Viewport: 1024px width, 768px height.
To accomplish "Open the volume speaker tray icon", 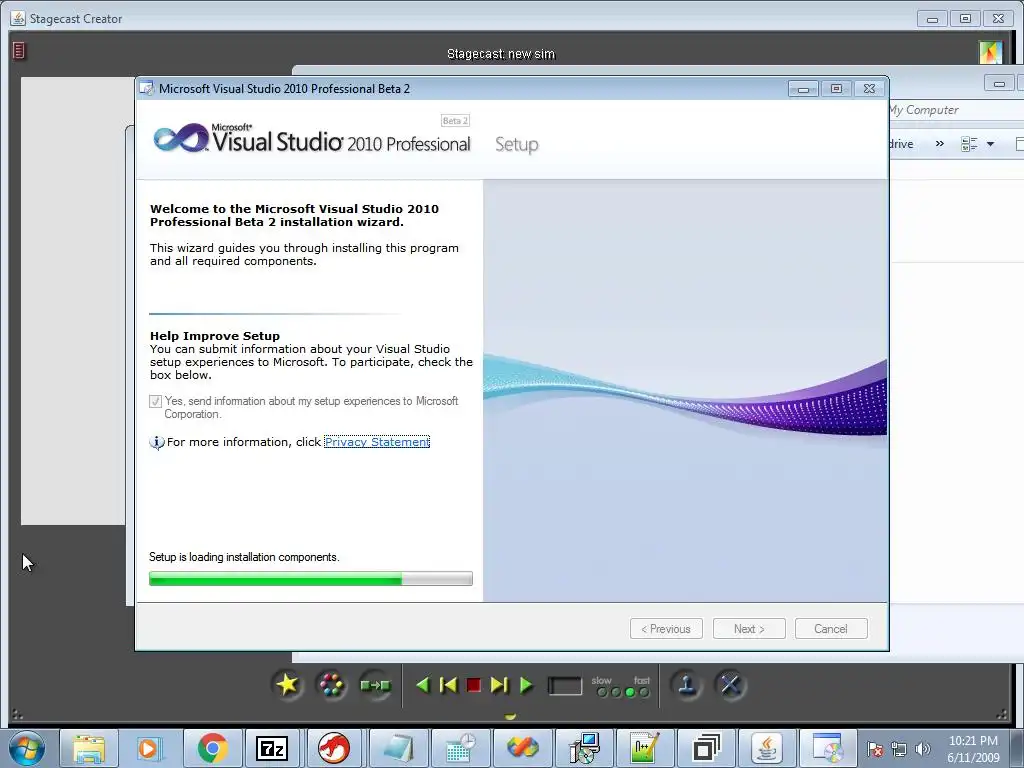I will point(923,749).
